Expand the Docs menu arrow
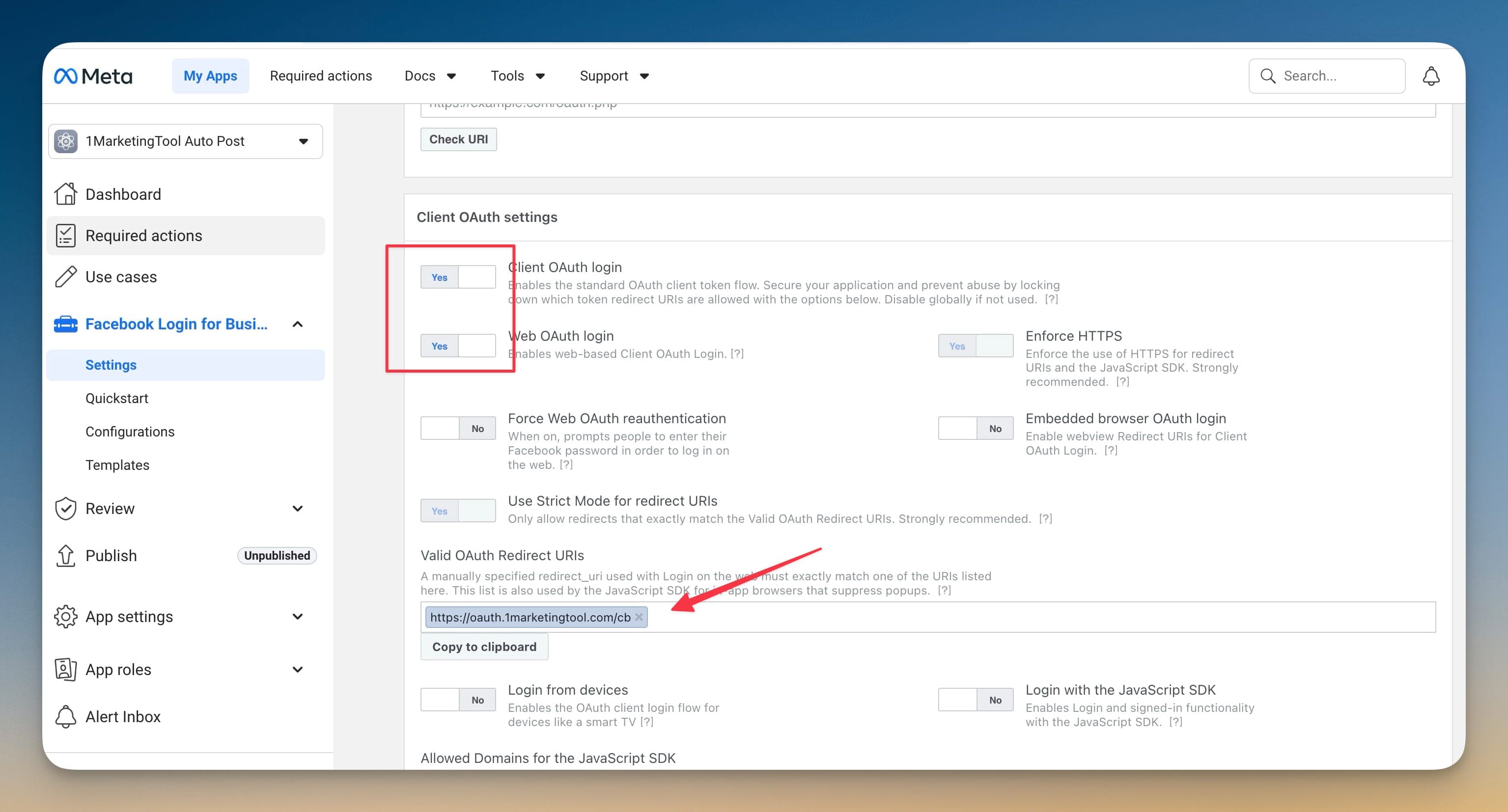Image resolution: width=1508 pixels, height=812 pixels. 451,76
